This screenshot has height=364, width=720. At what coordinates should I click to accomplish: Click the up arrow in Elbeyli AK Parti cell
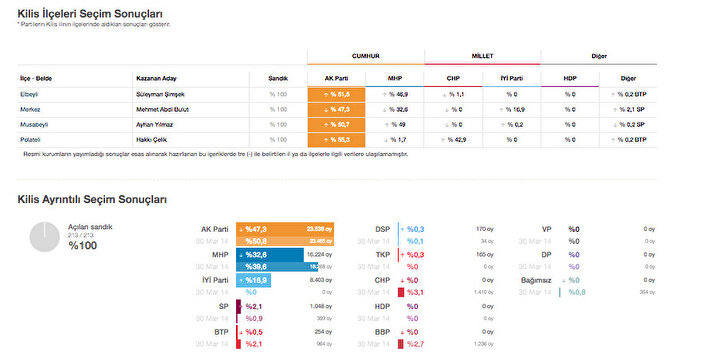(326, 95)
